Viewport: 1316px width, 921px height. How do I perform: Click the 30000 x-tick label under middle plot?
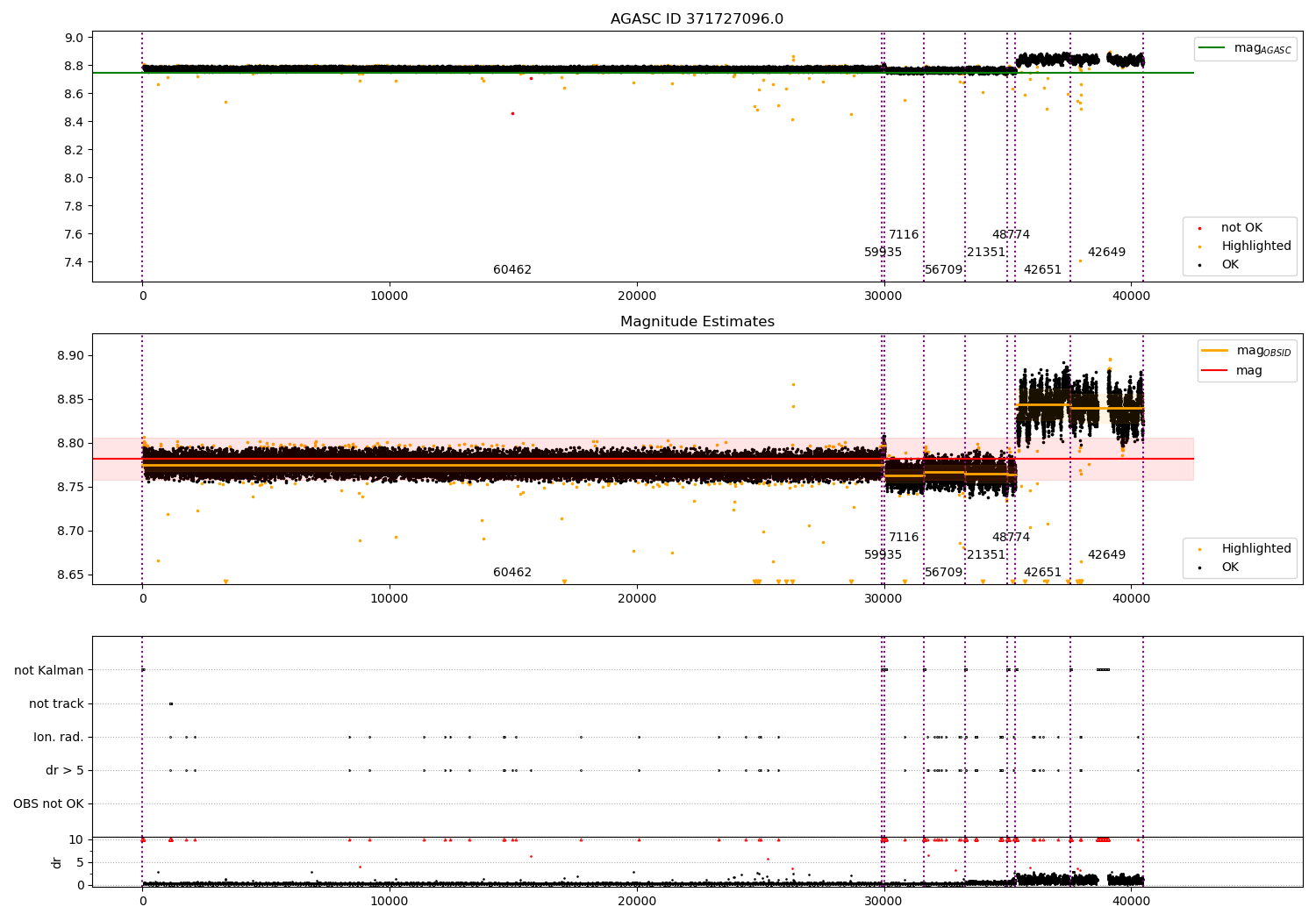click(883, 599)
